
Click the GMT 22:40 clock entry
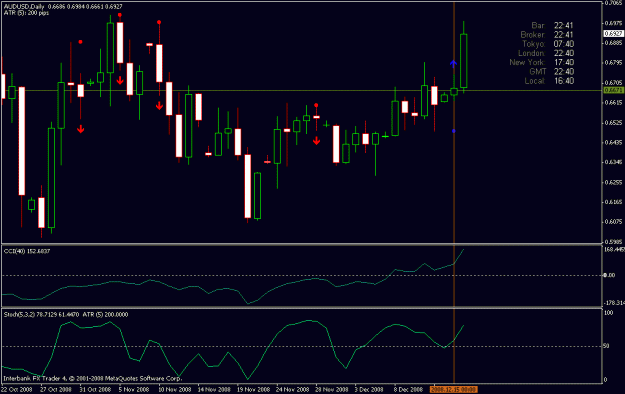coord(552,71)
